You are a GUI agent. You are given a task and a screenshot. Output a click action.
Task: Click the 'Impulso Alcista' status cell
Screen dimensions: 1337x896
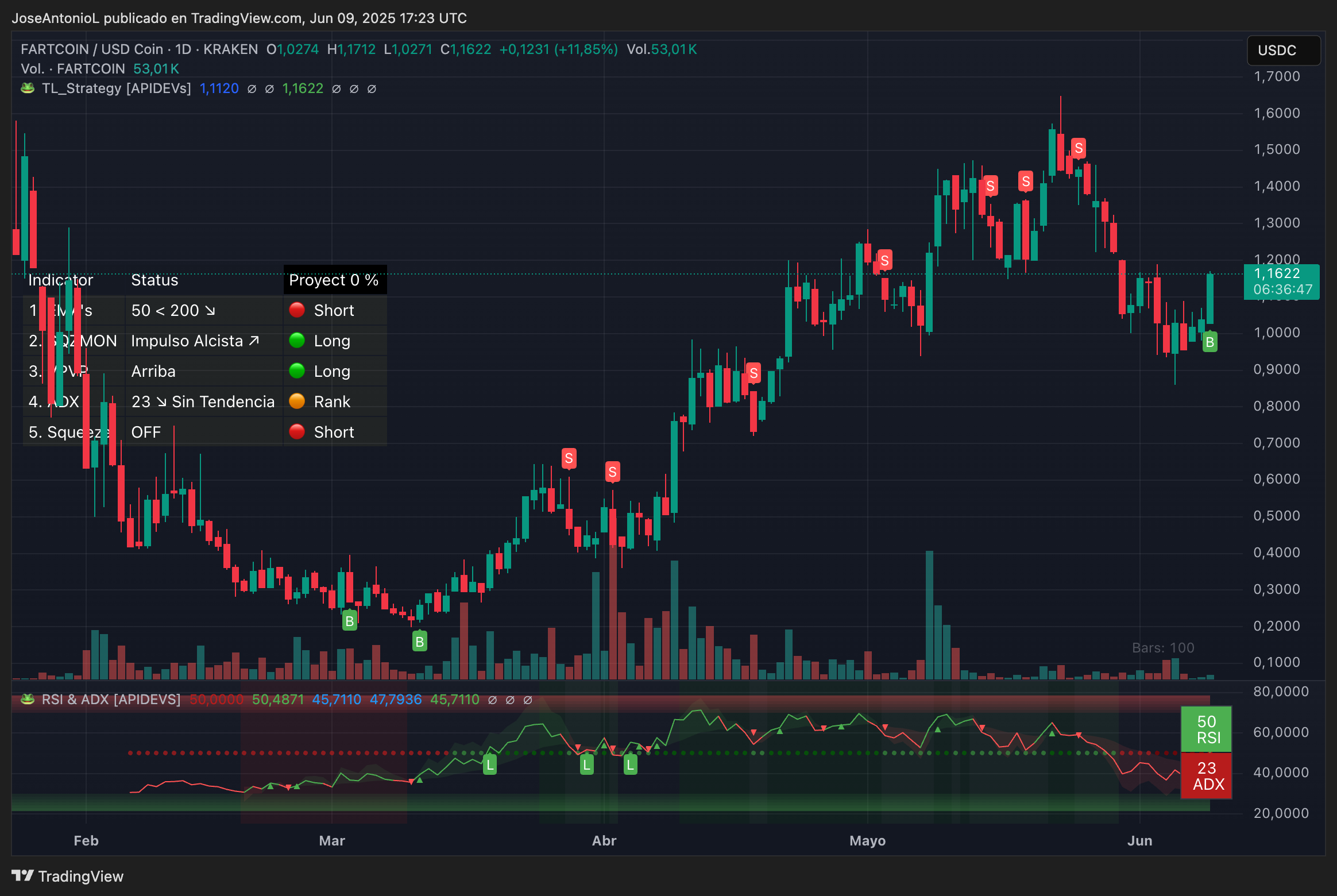[x=204, y=341]
